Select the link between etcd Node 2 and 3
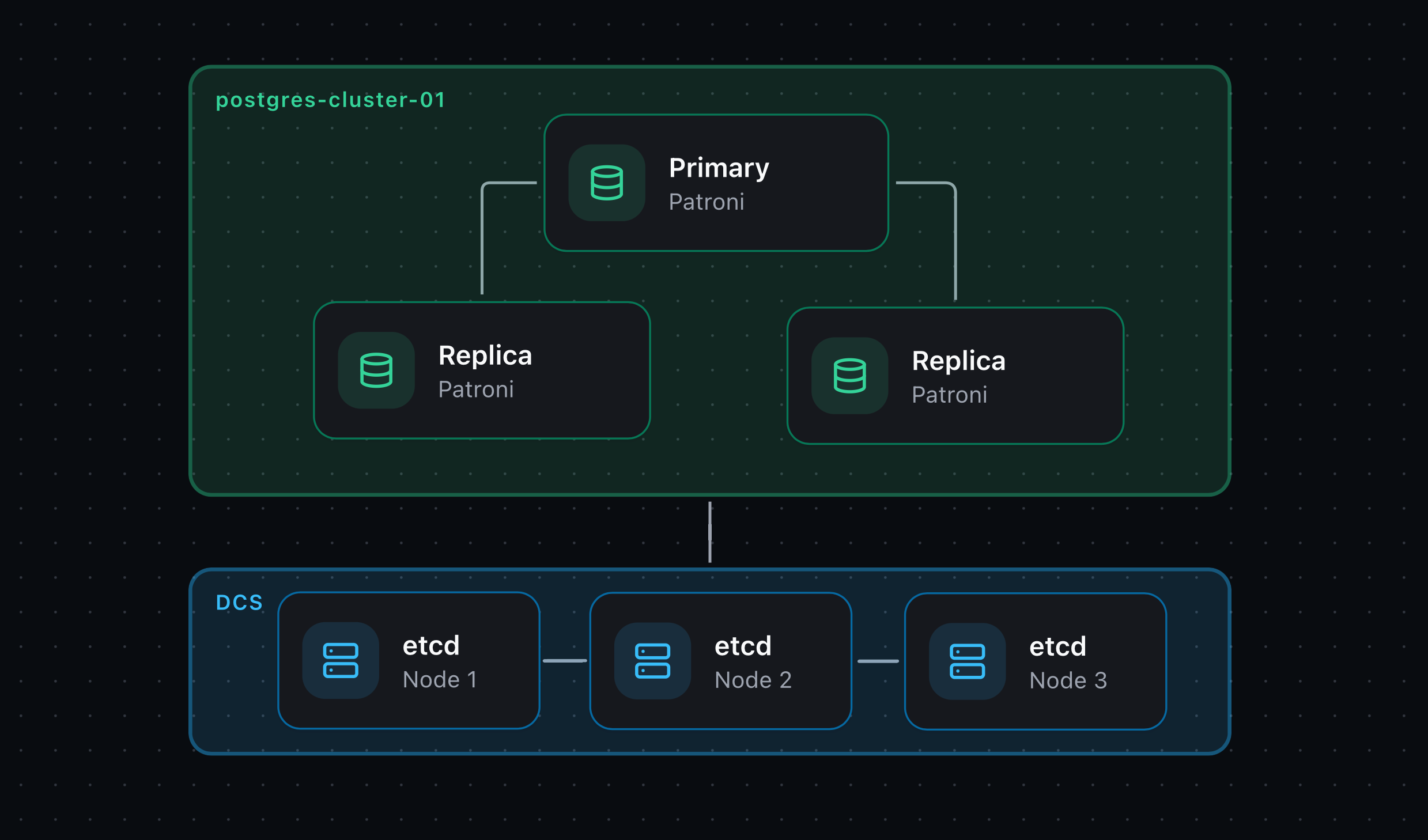This screenshot has width=1428, height=840. tap(878, 661)
